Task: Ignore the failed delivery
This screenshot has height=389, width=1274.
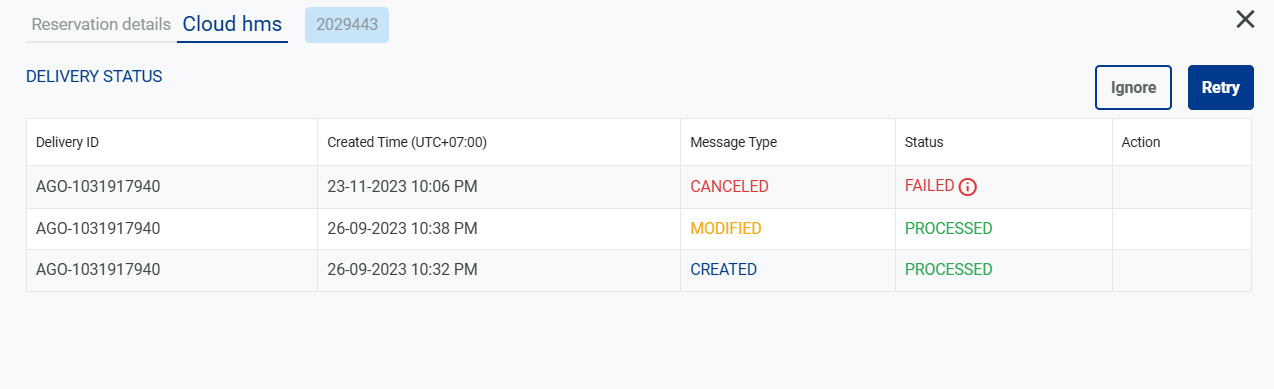Action: pyautogui.click(x=1133, y=87)
